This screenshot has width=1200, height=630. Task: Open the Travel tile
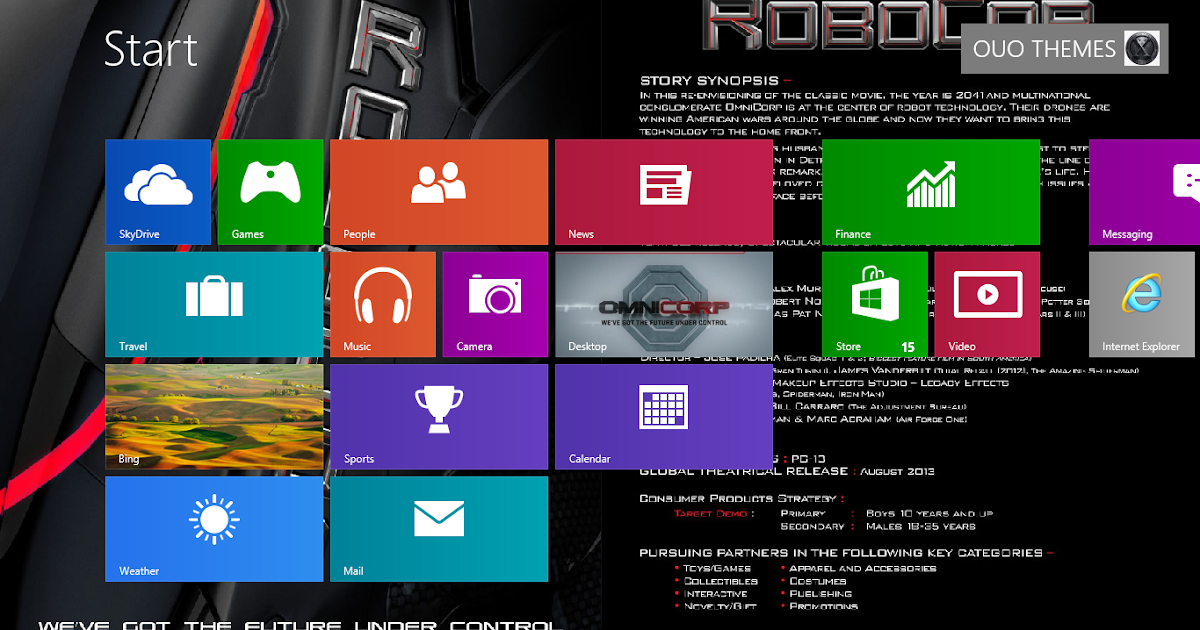[x=214, y=304]
